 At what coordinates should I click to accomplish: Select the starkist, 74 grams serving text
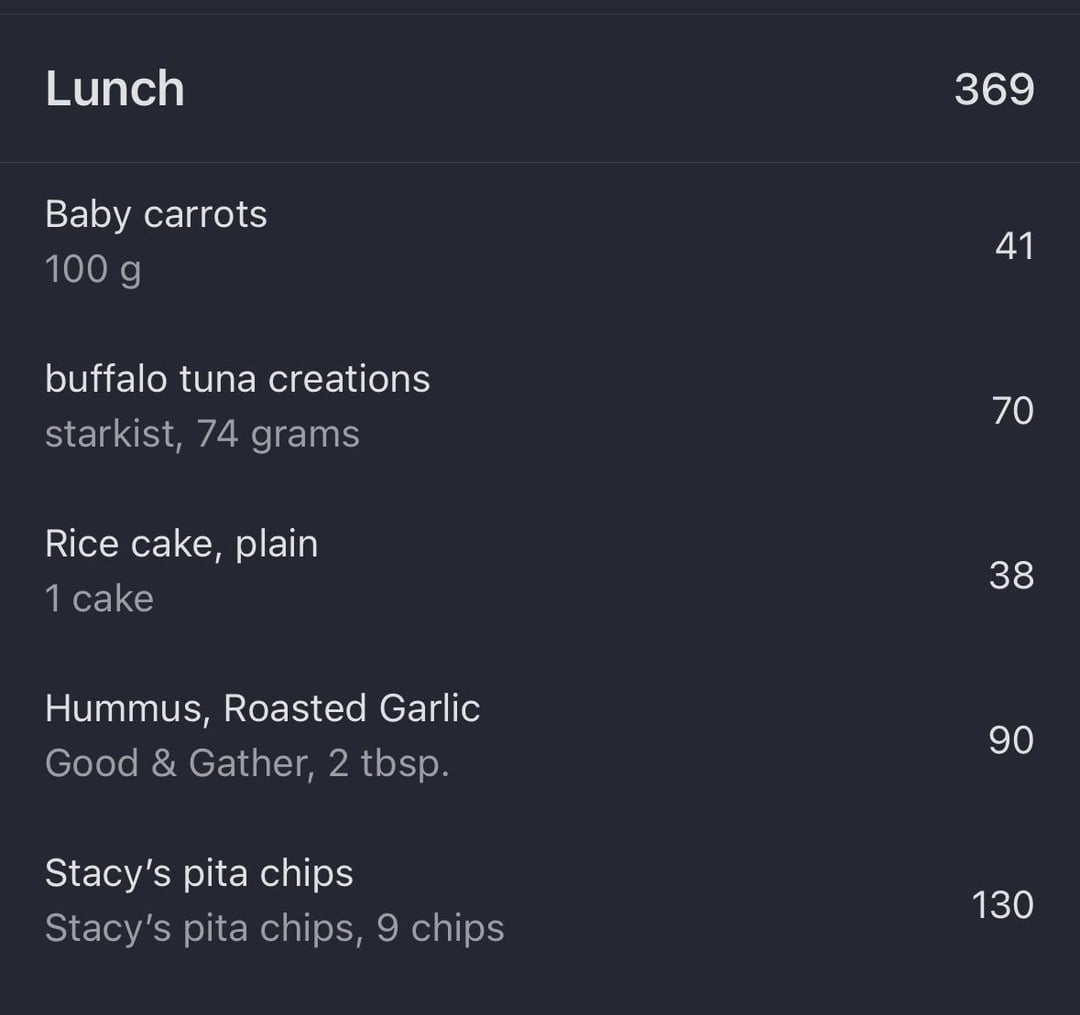click(202, 435)
